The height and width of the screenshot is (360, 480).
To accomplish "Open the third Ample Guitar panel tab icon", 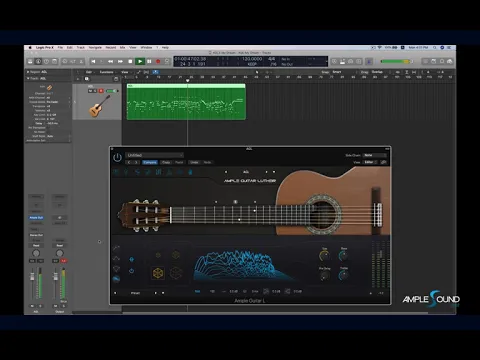I will 137,172.
